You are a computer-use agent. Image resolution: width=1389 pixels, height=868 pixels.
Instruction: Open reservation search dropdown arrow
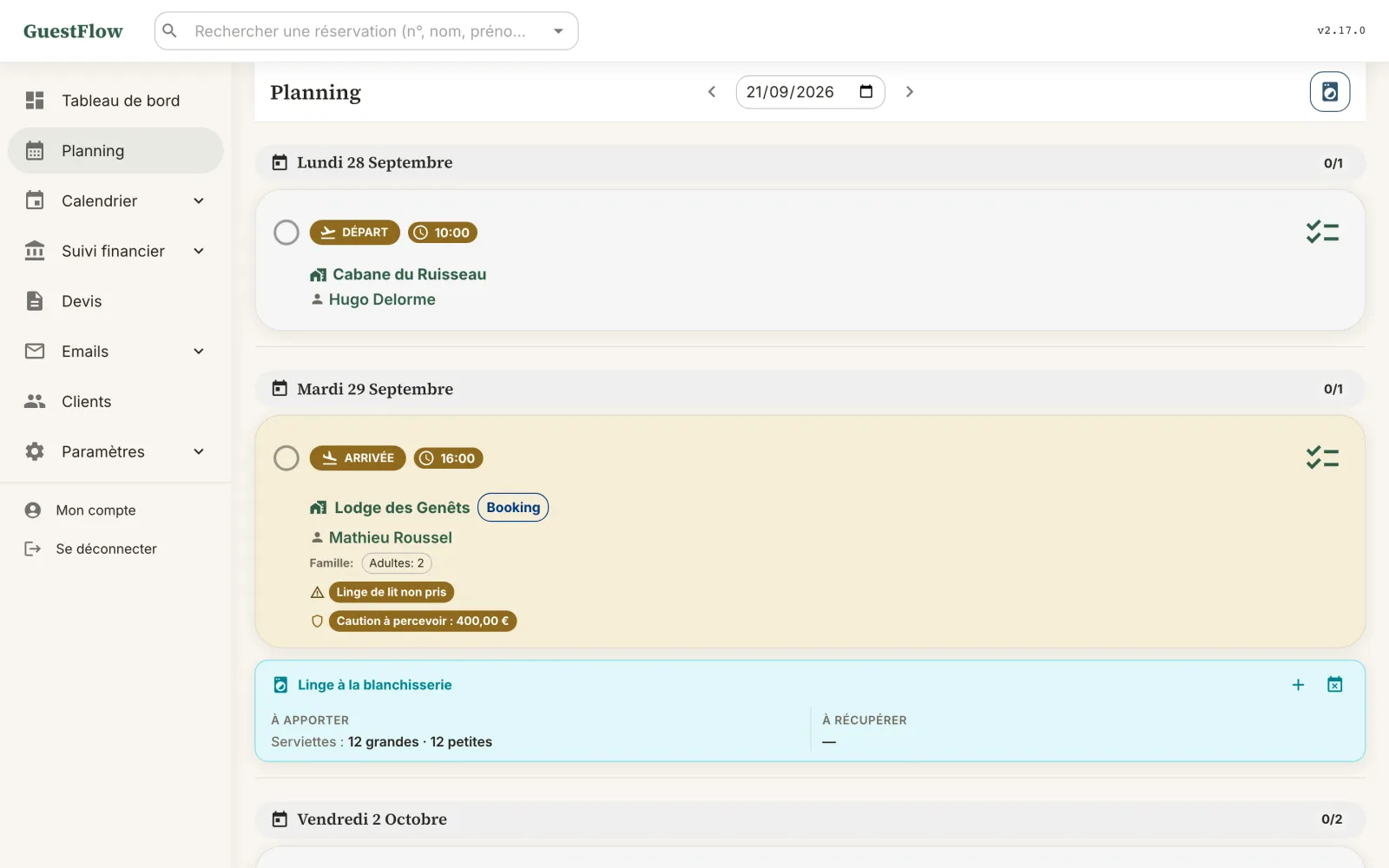[x=558, y=31]
